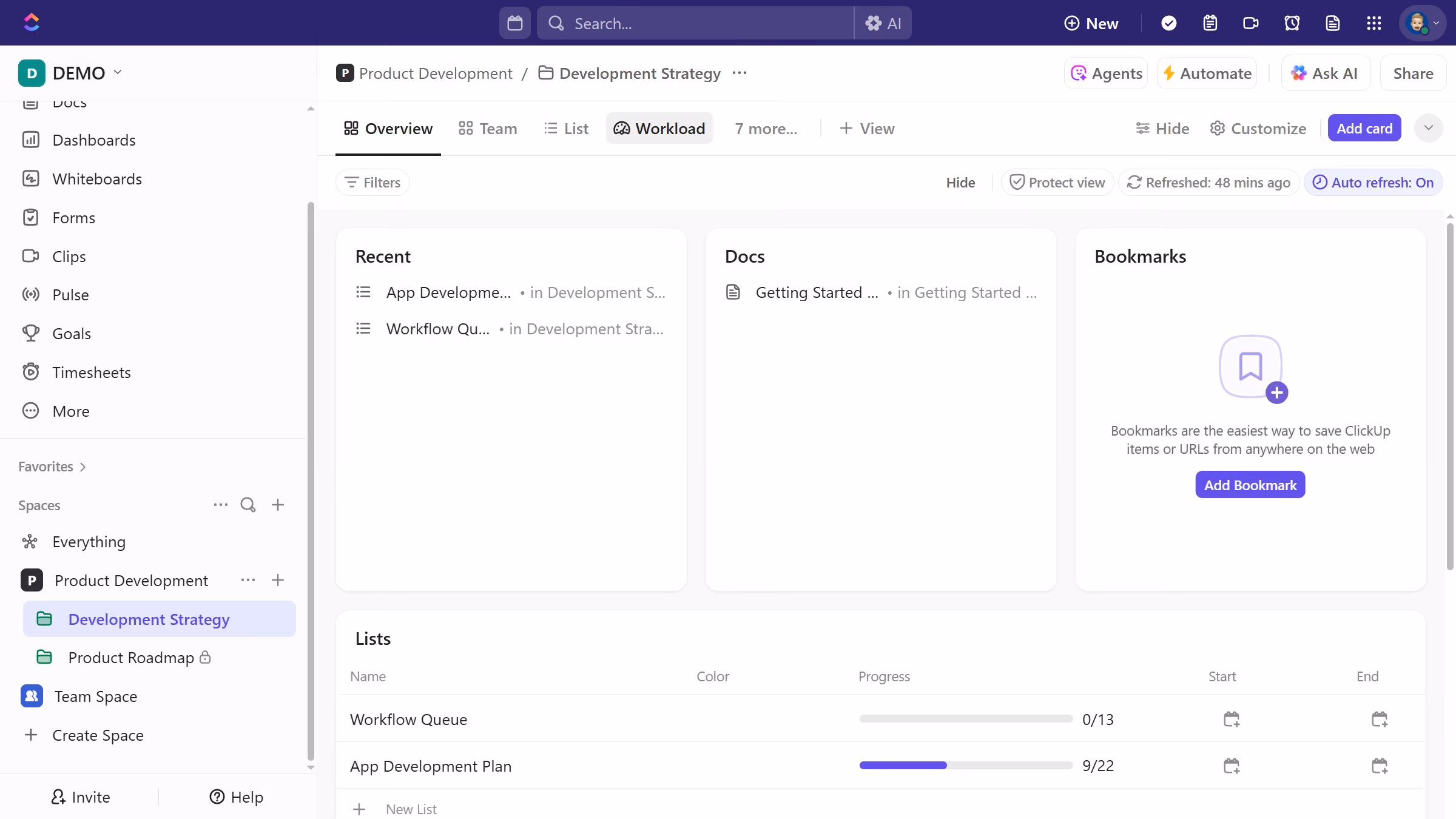Open the notepad clipboard icon in top bar
Screen dimensions: 1456x819
pos(1210,23)
